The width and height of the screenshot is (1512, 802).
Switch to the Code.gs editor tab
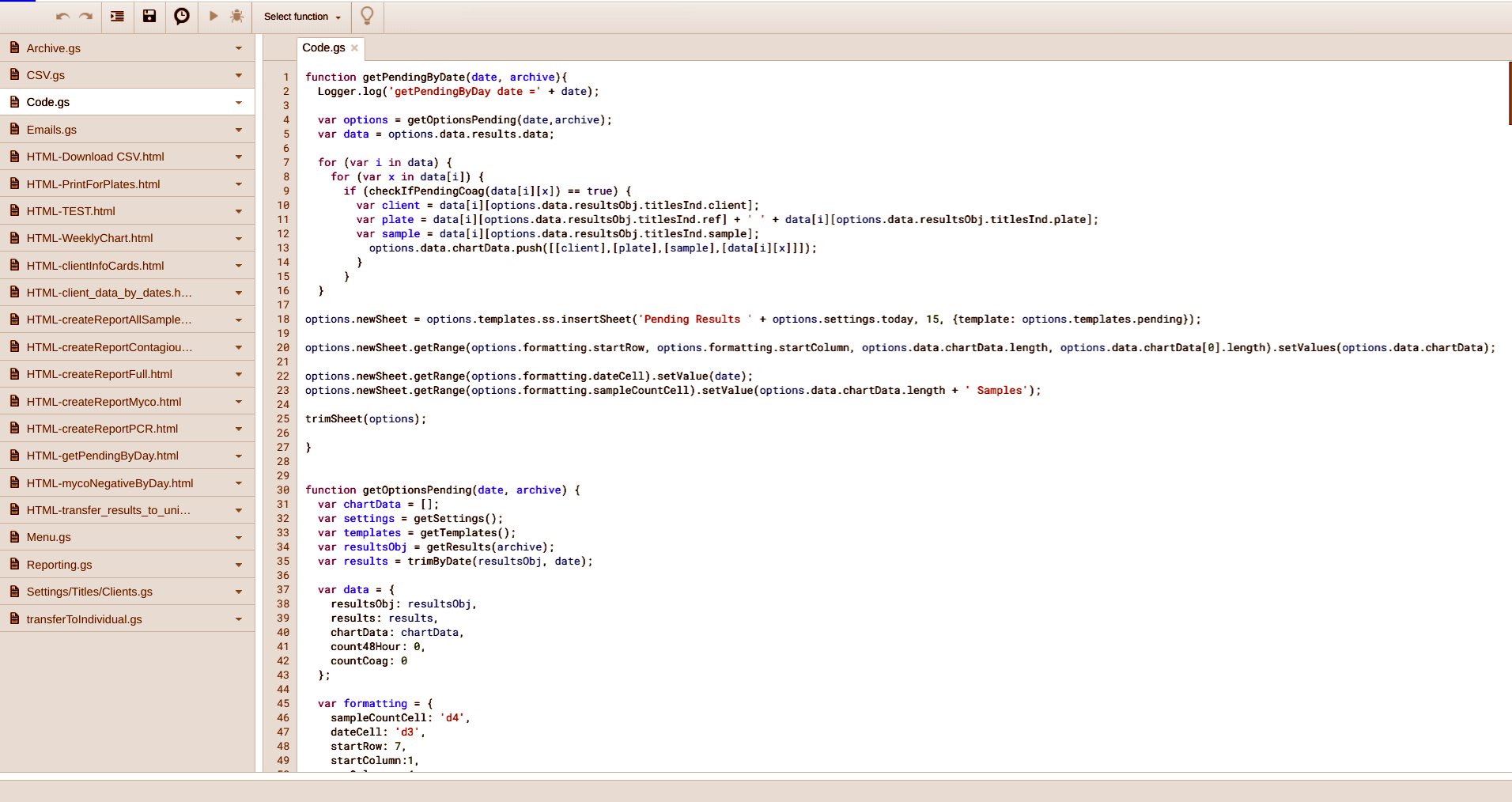[x=323, y=48]
